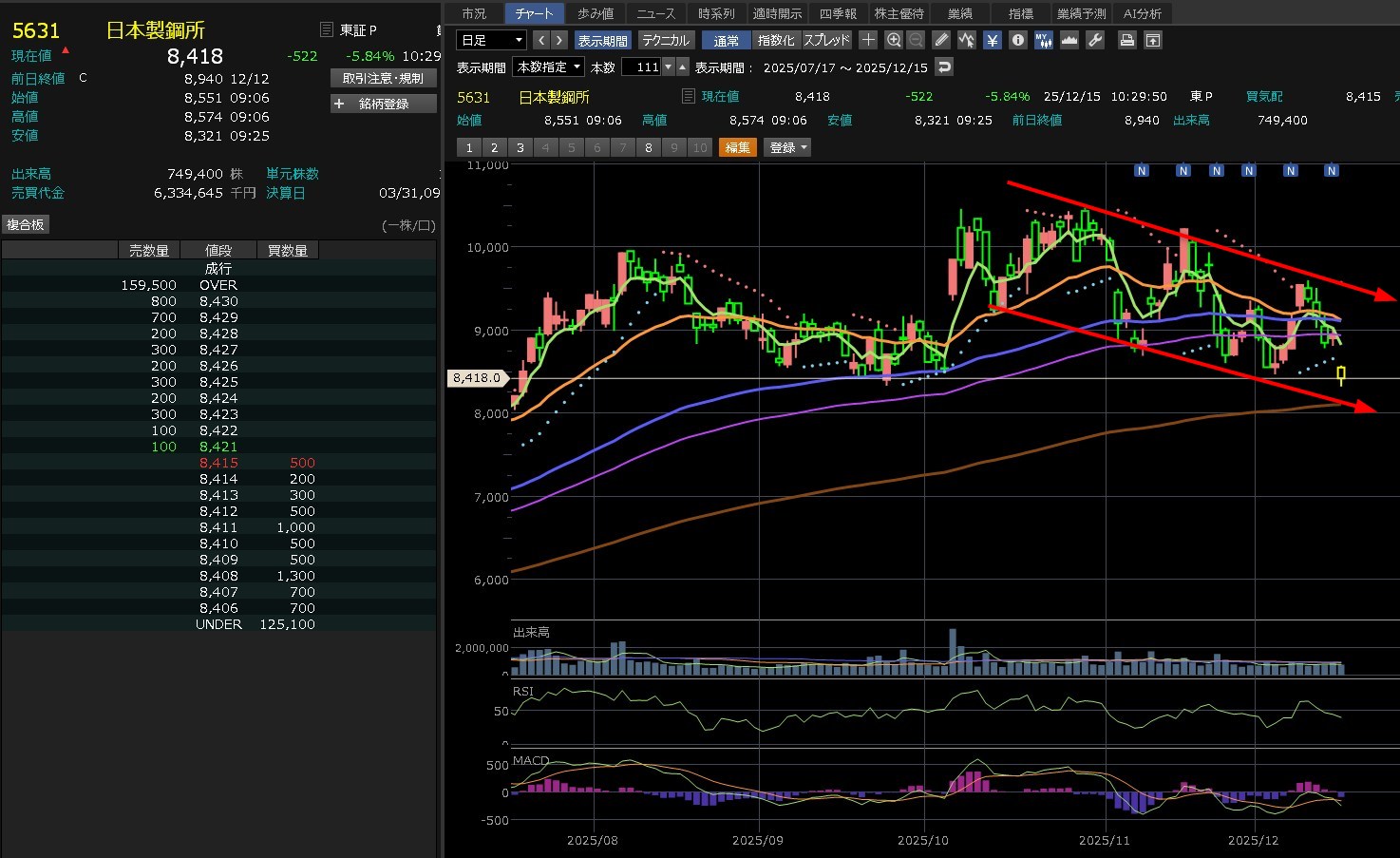Screen dimensions: 1400x858
Task: Toggle 指数化 indexed chart mode
Action: 776,40
